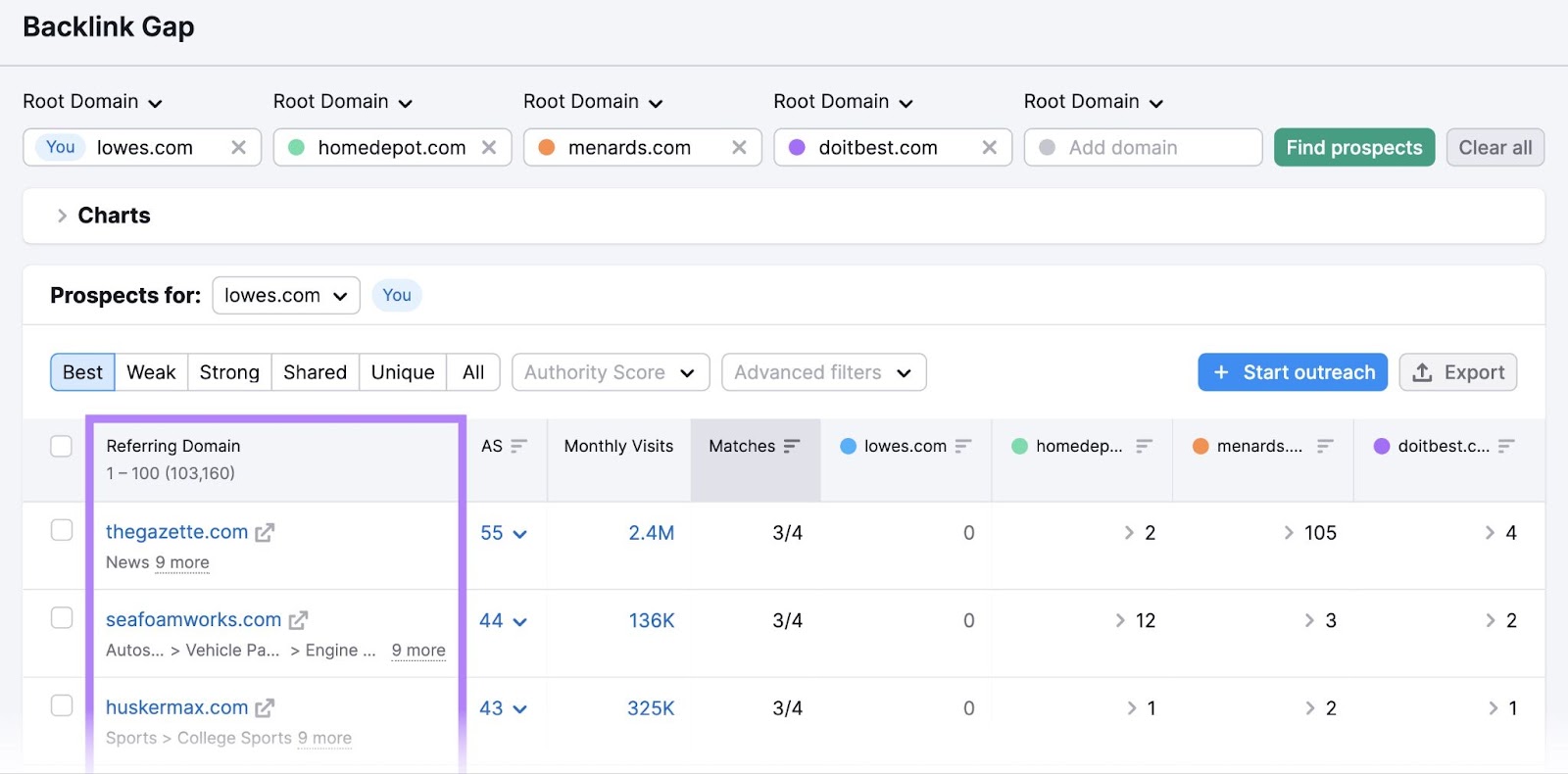Show 9 more categories for seafoamworks.com
This screenshot has height=774, width=1568.
(418, 650)
